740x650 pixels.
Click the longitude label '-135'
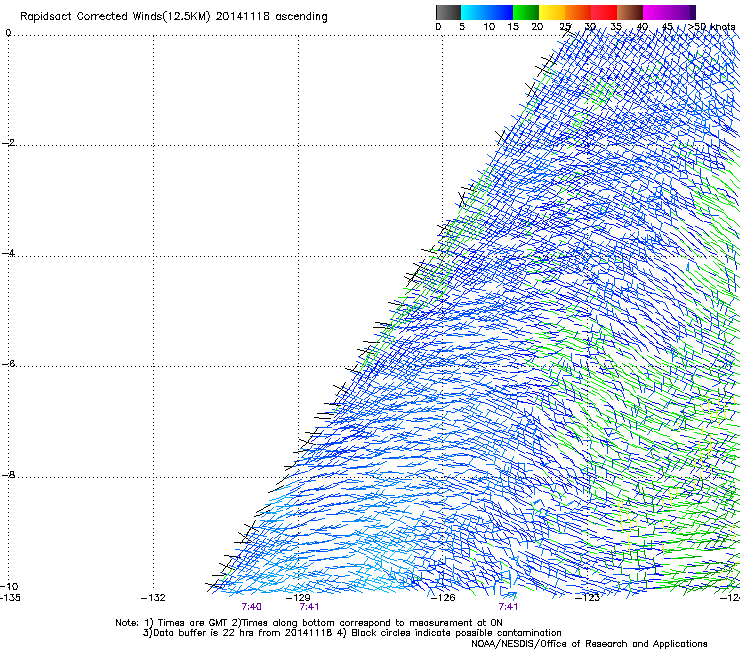(x=10, y=598)
